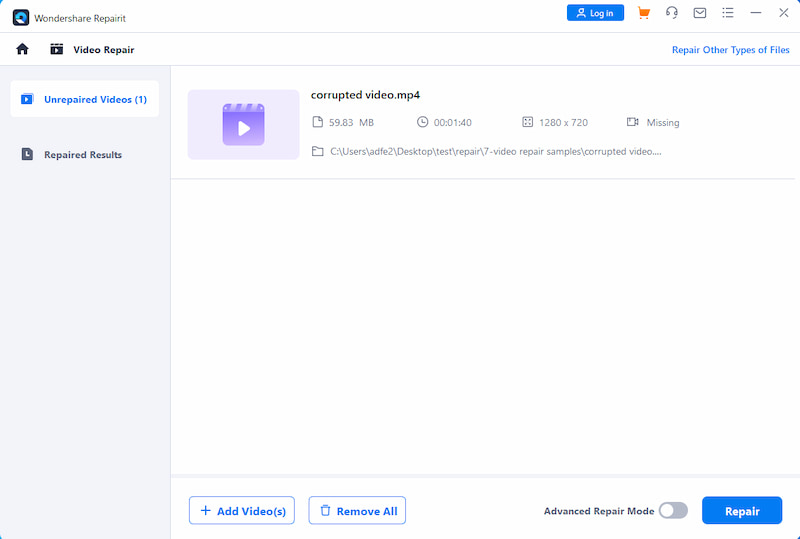Click the Home icon
Image resolution: width=800 pixels, height=539 pixels.
tap(23, 49)
